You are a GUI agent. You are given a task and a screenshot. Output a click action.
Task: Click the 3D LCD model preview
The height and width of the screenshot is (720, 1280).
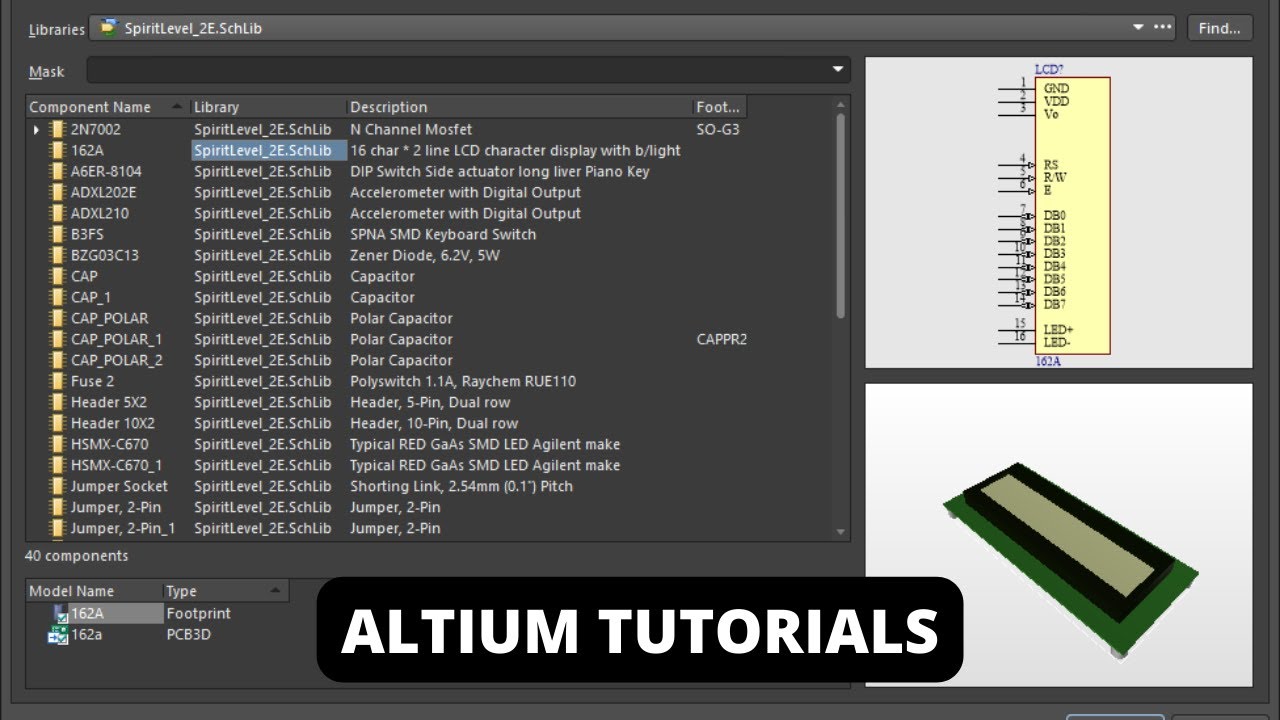(1058, 535)
